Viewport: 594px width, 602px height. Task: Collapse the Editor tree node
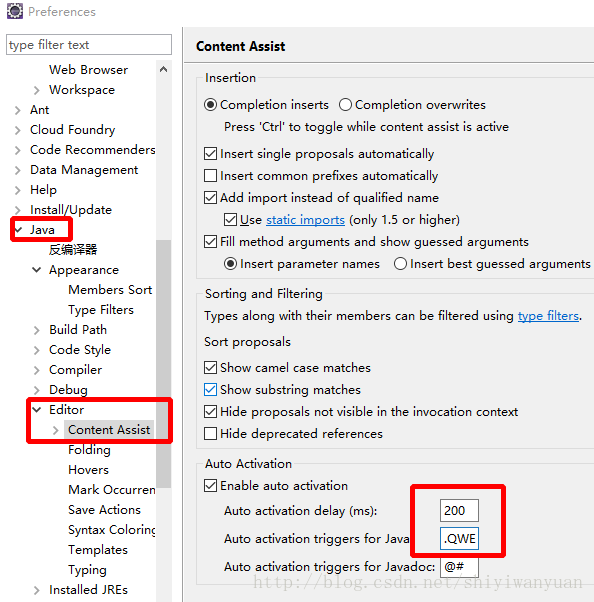point(36,410)
